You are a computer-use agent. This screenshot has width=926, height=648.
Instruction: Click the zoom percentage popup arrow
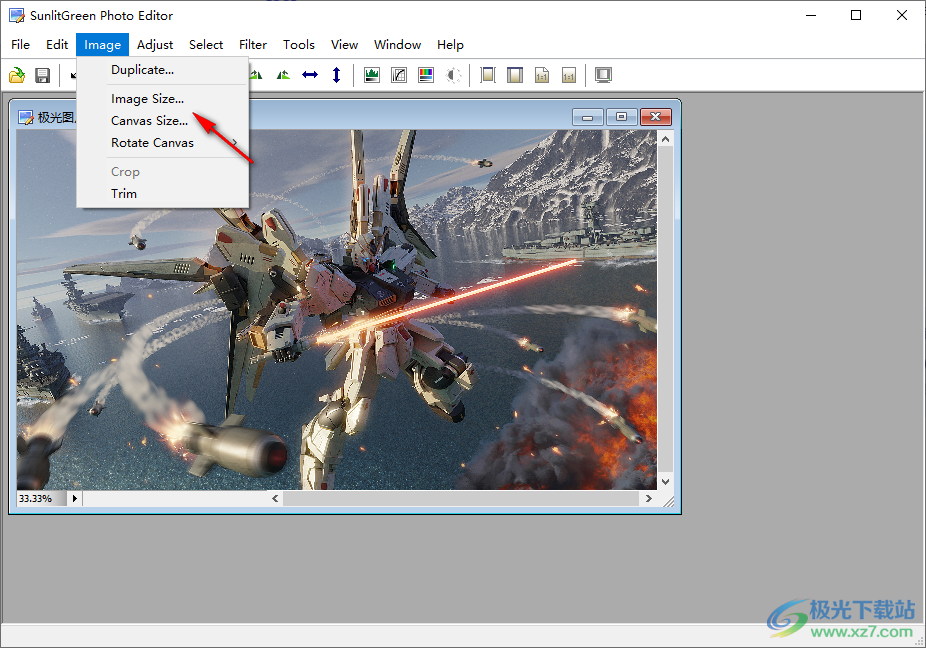click(x=74, y=499)
